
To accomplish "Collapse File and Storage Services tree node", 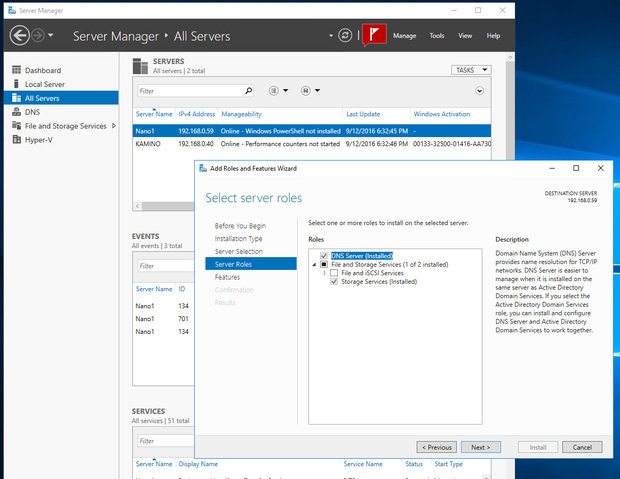I will [312, 265].
